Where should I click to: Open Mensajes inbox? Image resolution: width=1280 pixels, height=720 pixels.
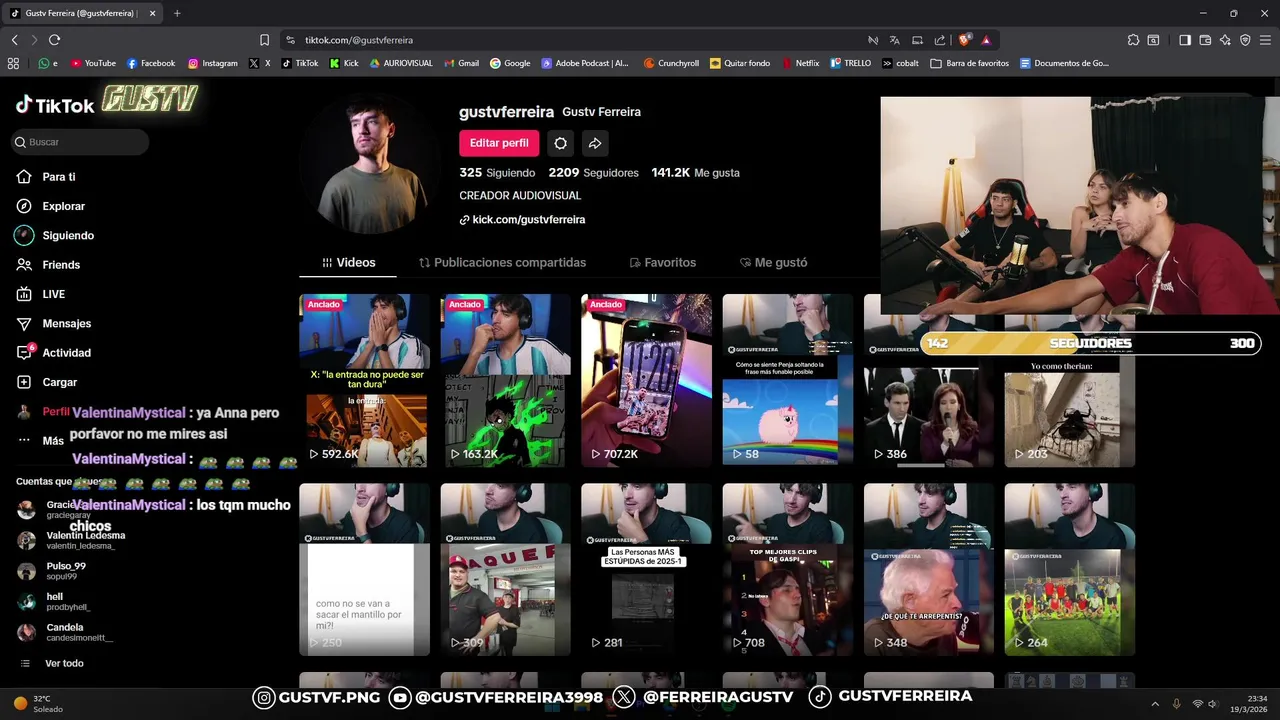(54, 323)
